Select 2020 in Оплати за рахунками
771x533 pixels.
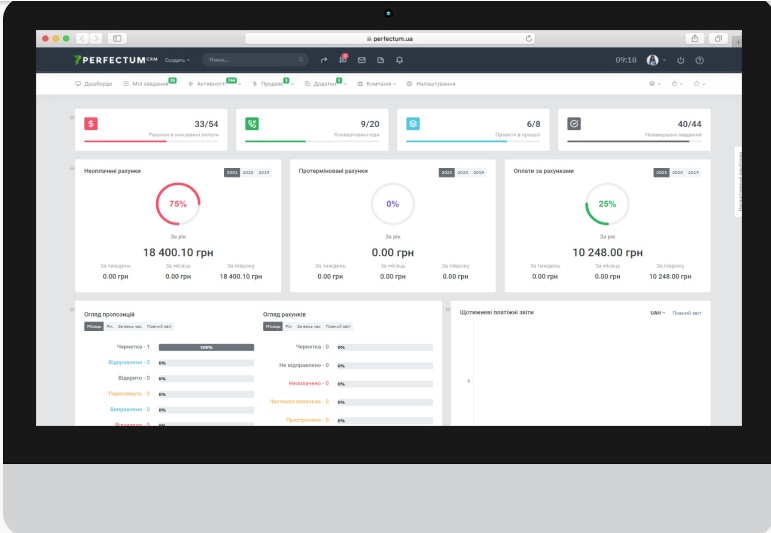[x=678, y=173]
